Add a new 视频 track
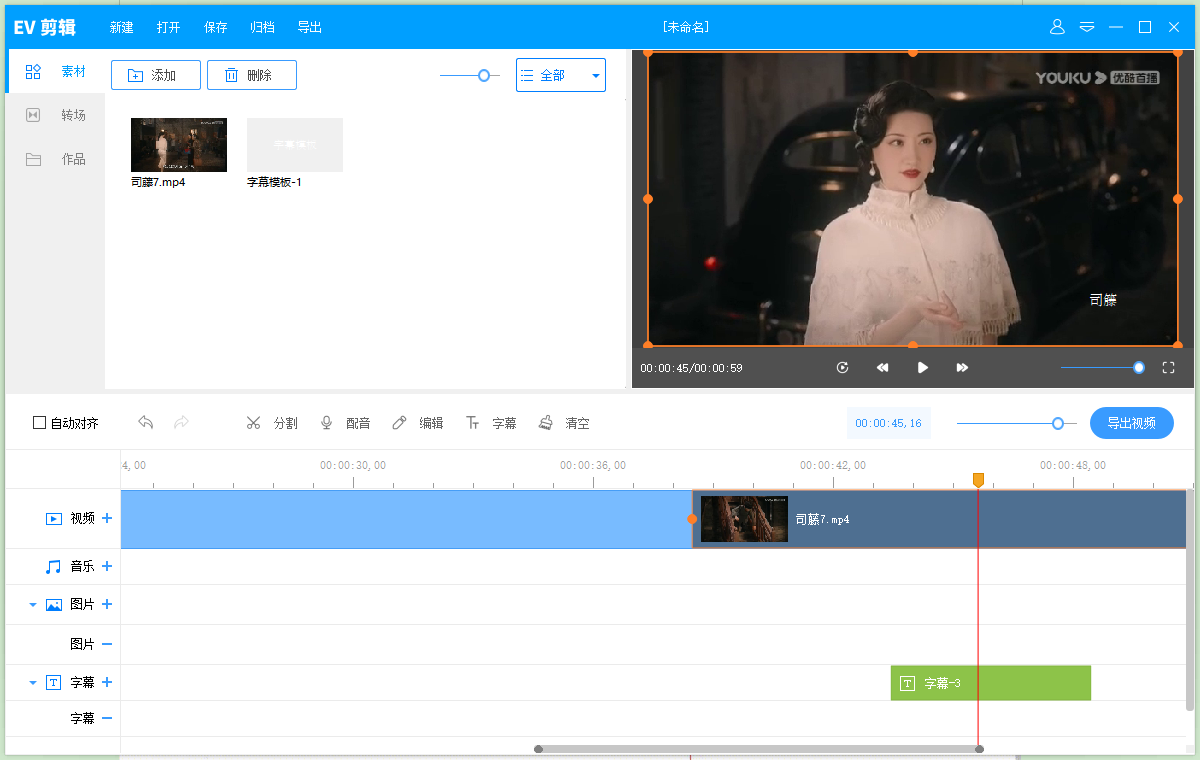 (x=107, y=518)
